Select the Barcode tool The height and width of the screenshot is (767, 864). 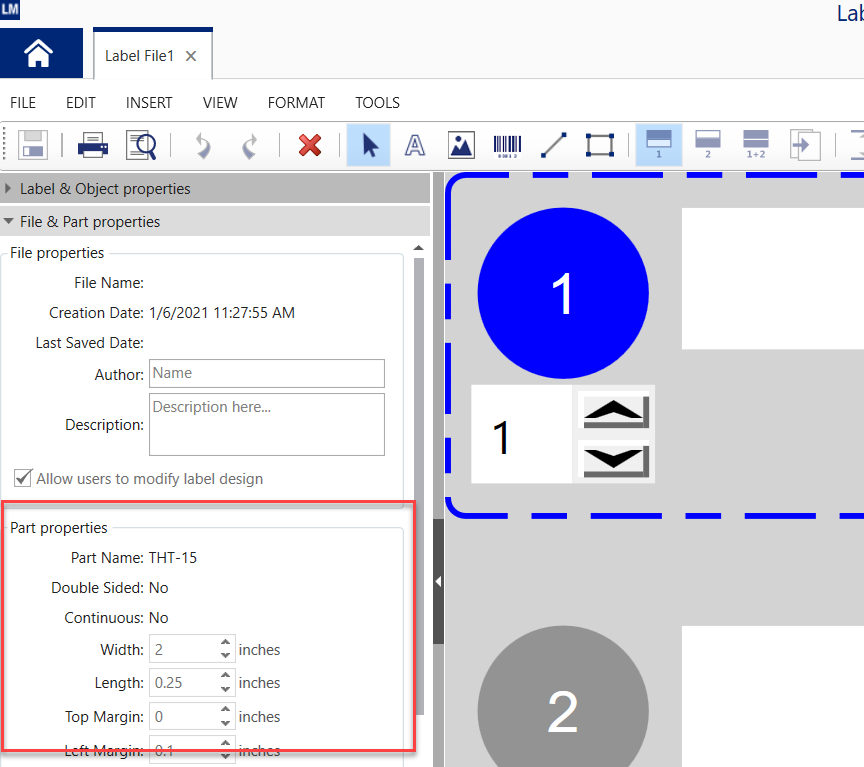pyautogui.click(x=508, y=145)
